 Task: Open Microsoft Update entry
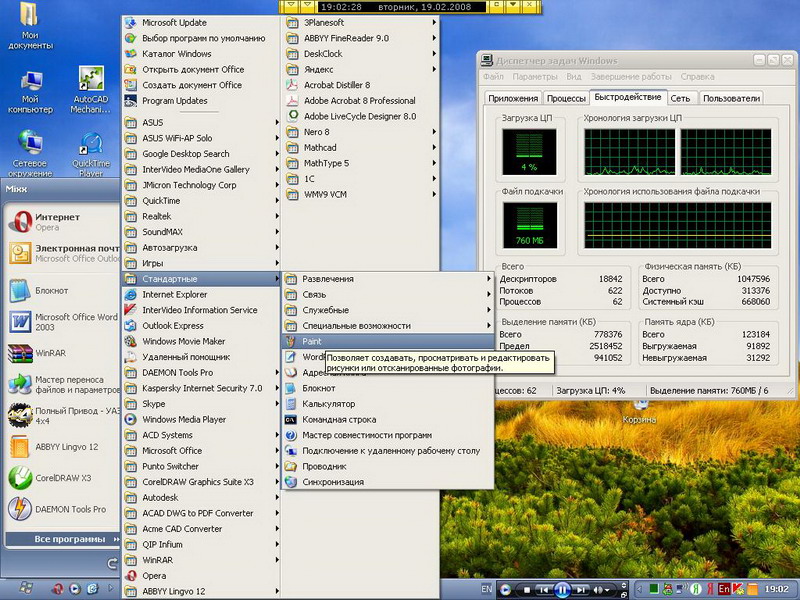(x=202, y=22)
